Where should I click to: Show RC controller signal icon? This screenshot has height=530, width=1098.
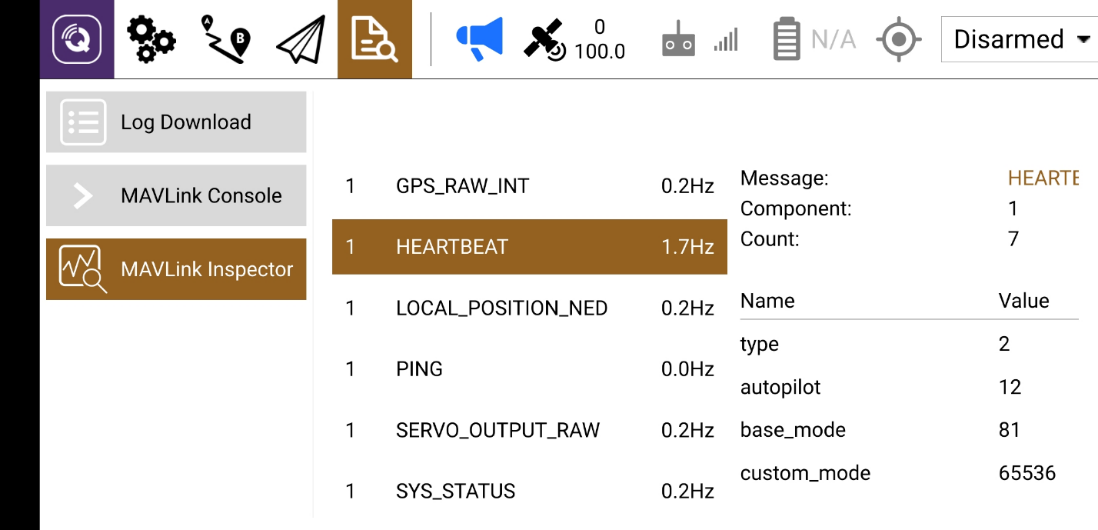(x=679, y=40)
